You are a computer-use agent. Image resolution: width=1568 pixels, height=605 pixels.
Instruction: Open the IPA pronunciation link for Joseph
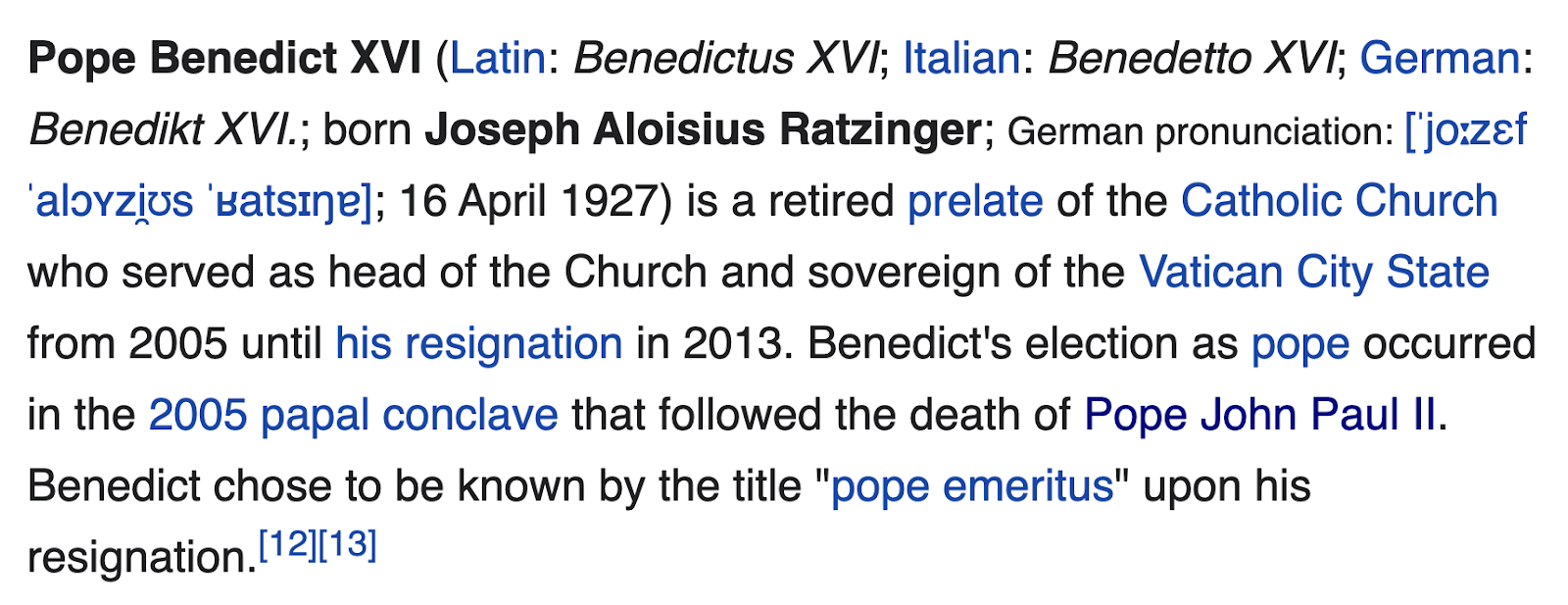pyautogui.click(x=1465, y=129)
